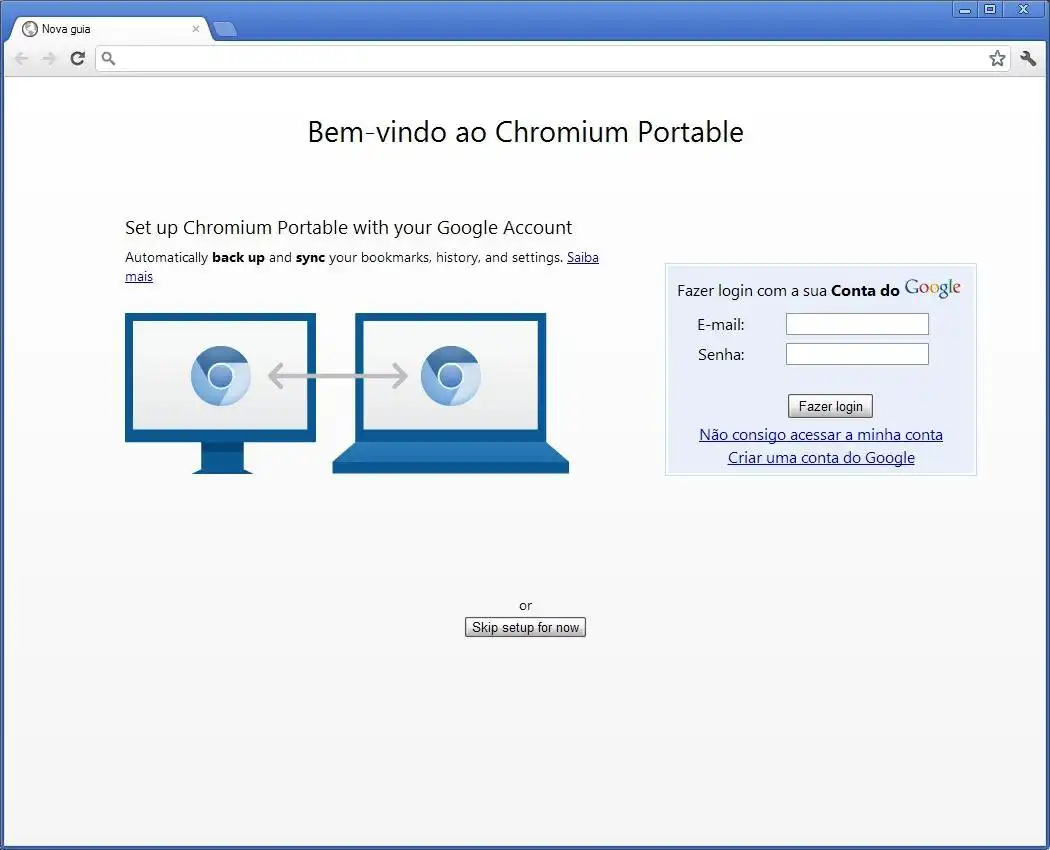Click the search magnifier in address bar

pos(108,59)
